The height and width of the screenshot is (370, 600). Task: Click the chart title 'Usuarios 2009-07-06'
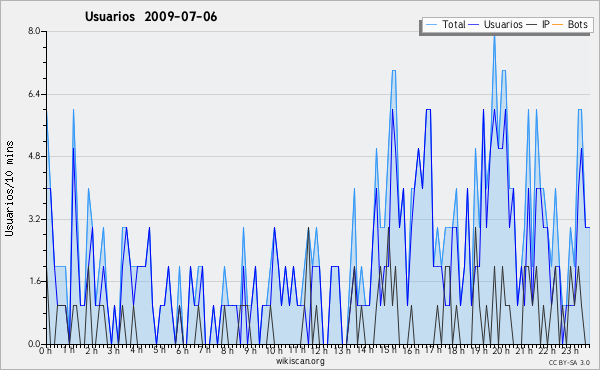(x=151, y=17)
